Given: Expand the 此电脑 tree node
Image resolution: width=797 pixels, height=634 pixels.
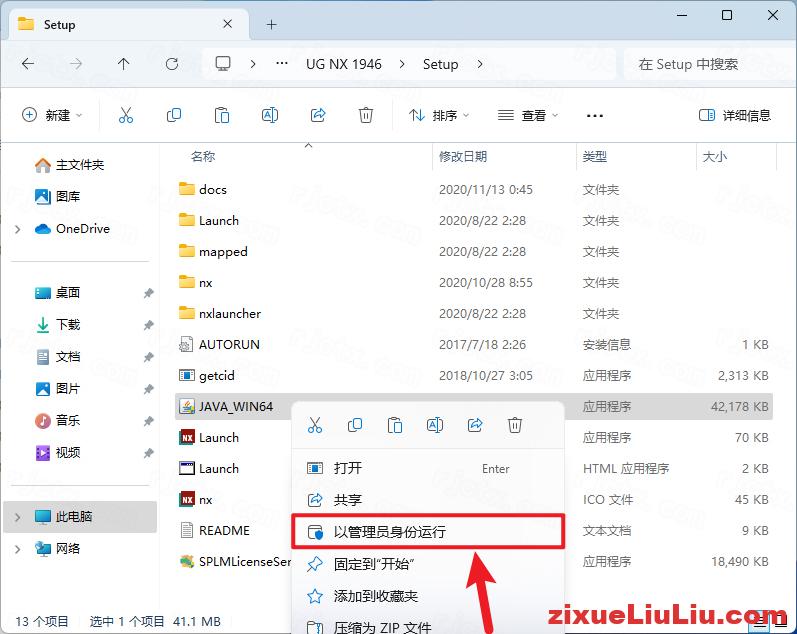Looking at the screenshot, I should coord(18,517).
